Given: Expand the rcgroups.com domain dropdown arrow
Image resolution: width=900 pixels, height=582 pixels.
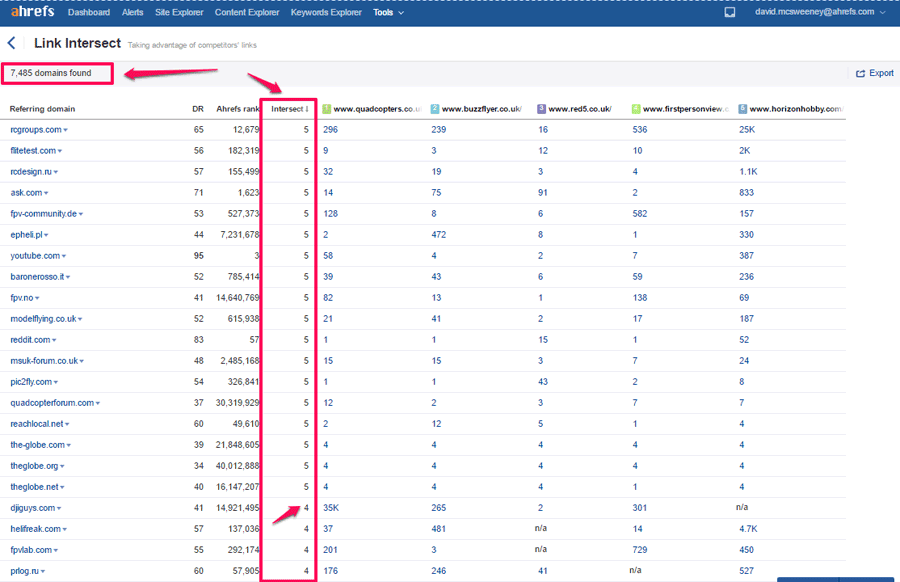Looking at the screenshot, I should [x=65, y=130].
